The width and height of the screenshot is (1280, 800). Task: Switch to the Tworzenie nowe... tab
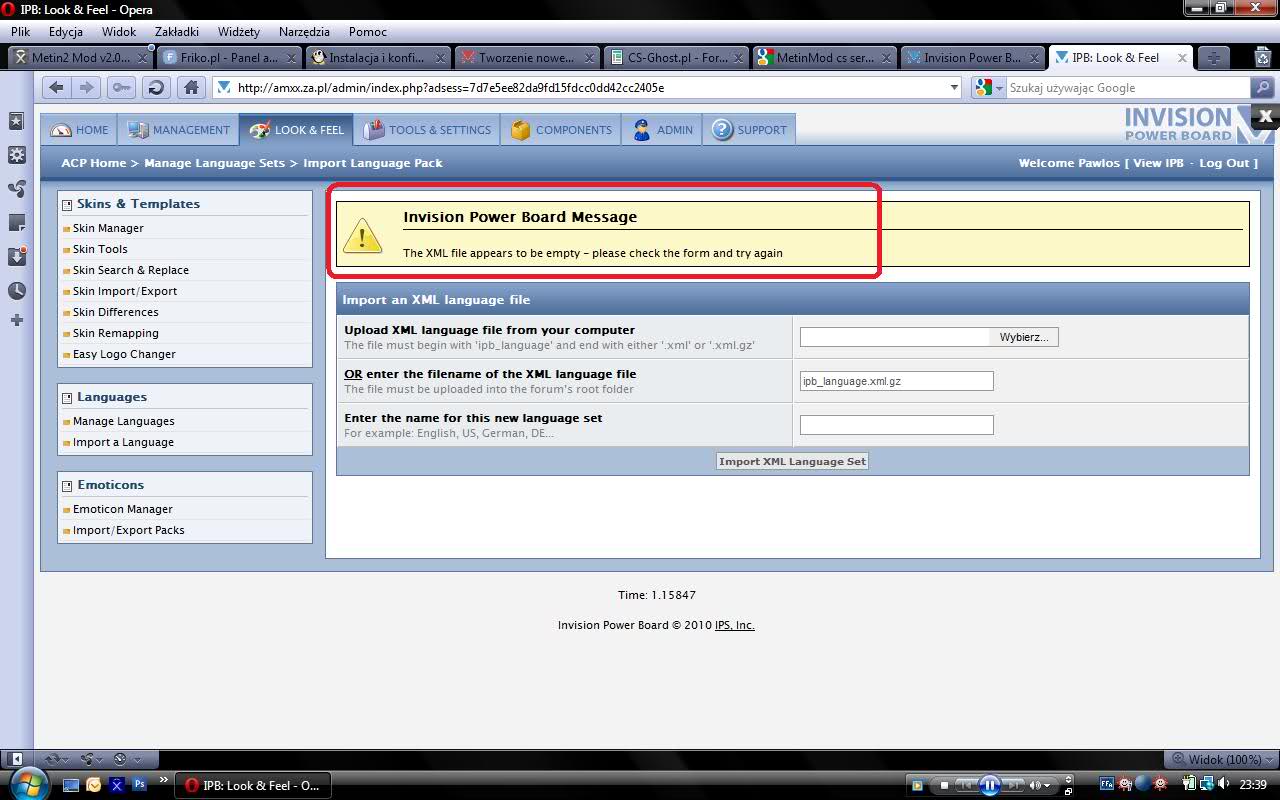click(526, 58)
